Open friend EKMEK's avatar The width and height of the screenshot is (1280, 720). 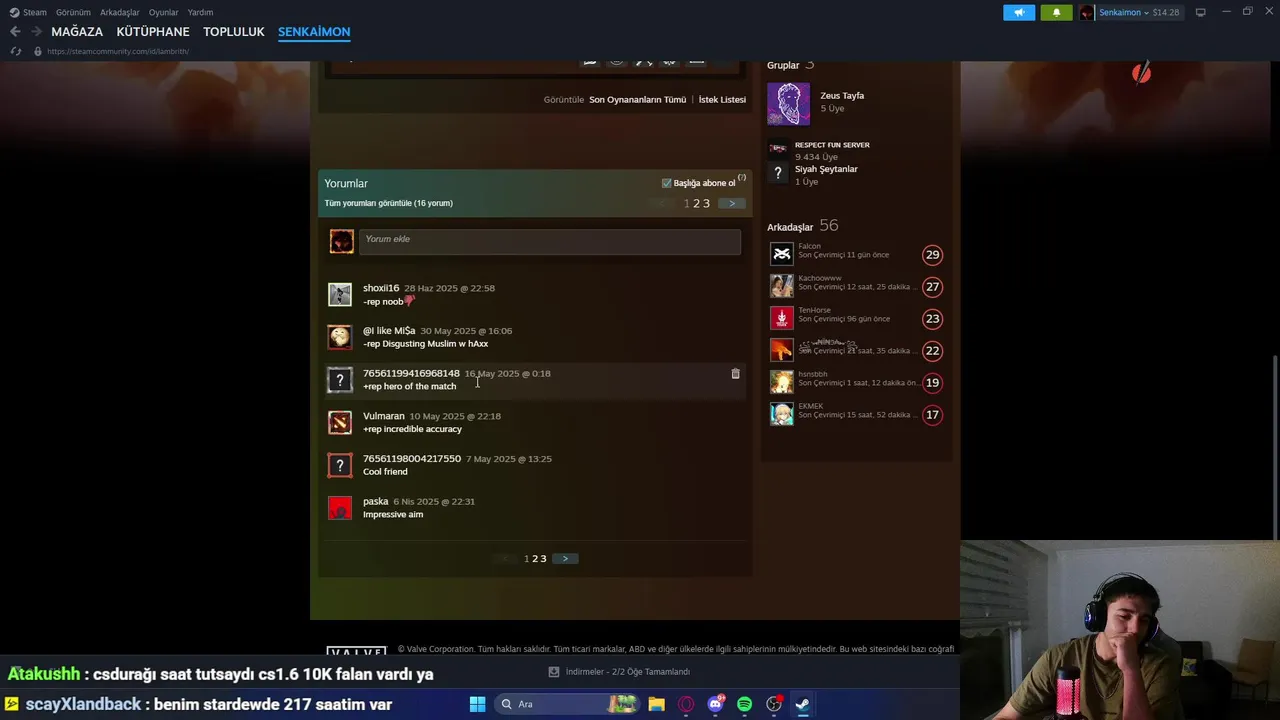[781, 414]
